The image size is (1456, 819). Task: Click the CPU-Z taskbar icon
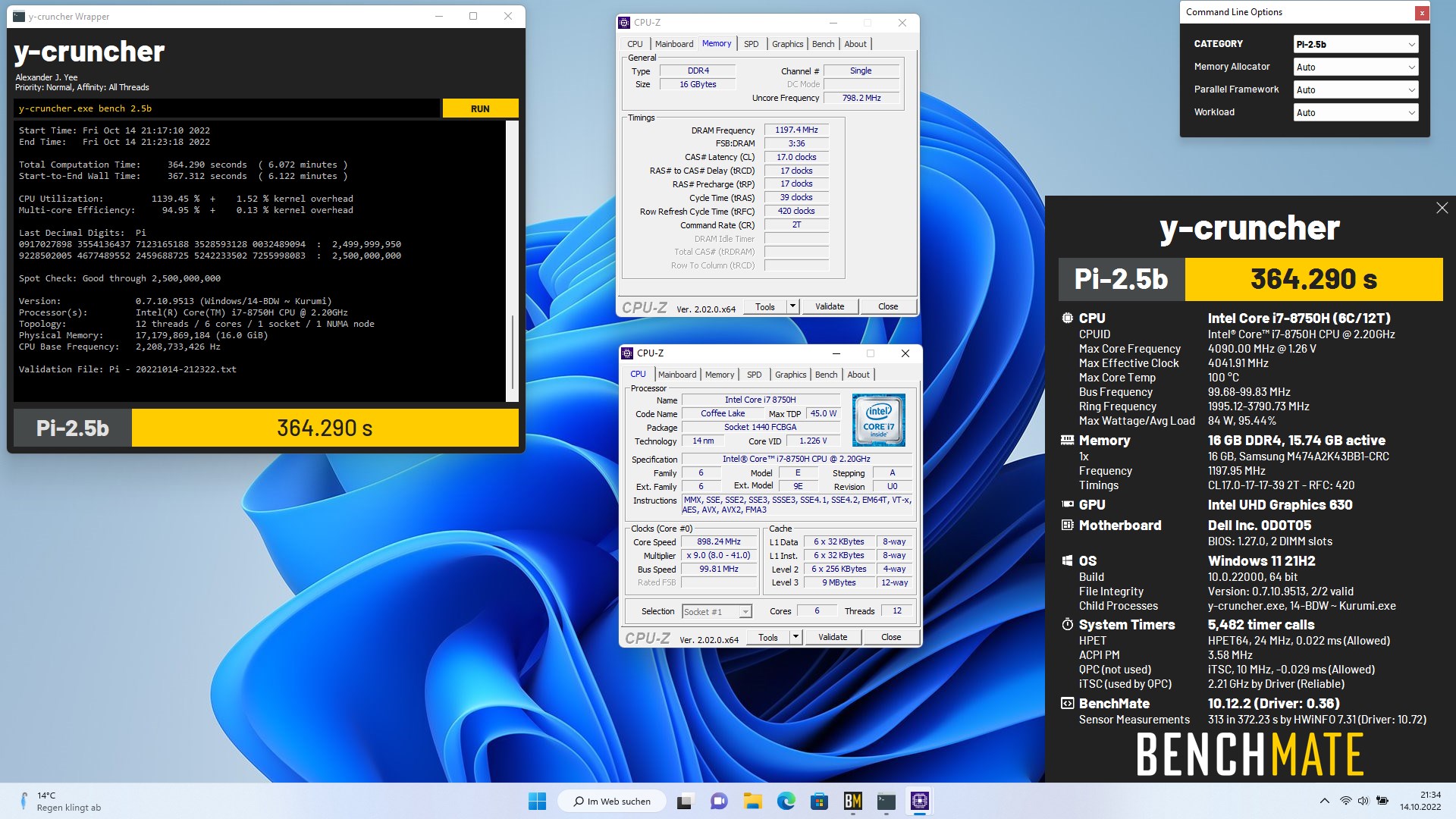pos(919,801)
